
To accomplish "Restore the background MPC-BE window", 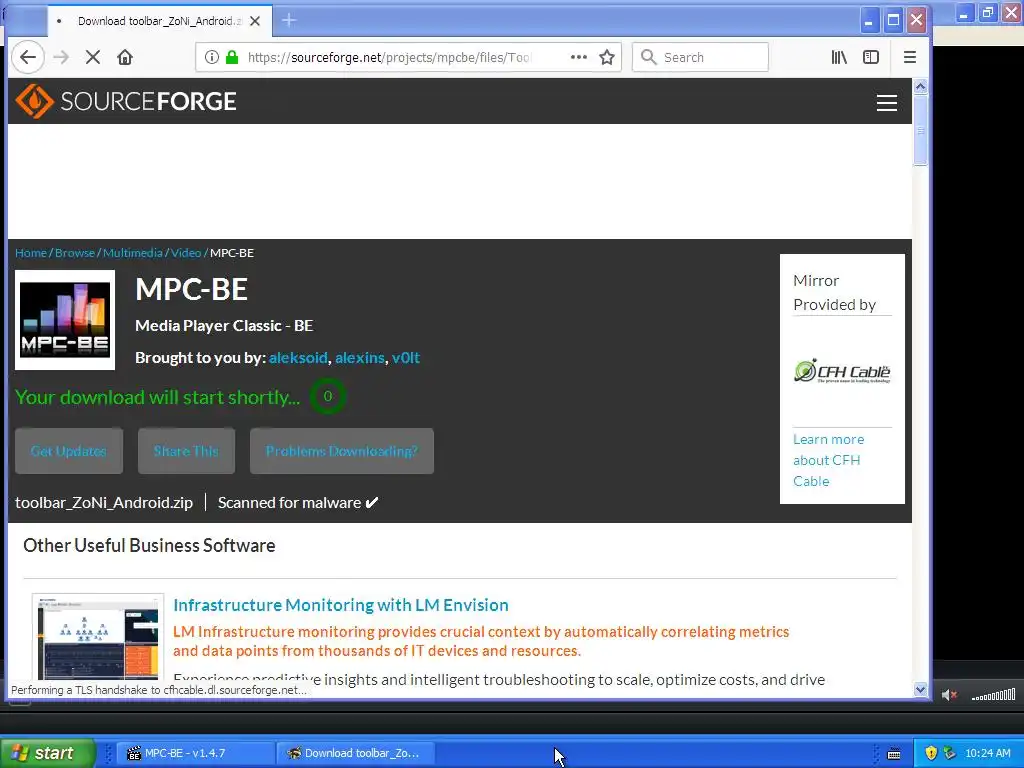I will (987, 12).
